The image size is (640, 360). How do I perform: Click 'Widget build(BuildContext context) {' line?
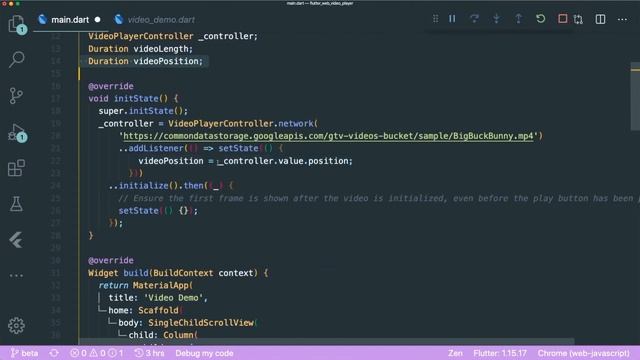tap(178, 273)
